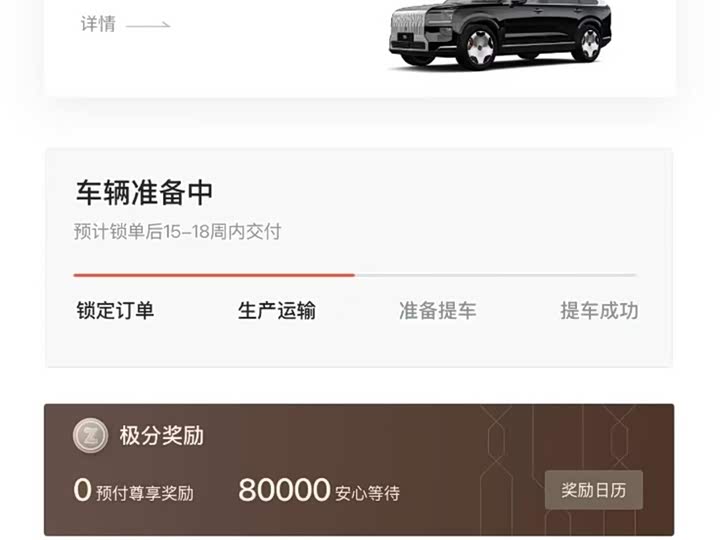Tap the 0 预付尊享奖励 value

(134, 490)
